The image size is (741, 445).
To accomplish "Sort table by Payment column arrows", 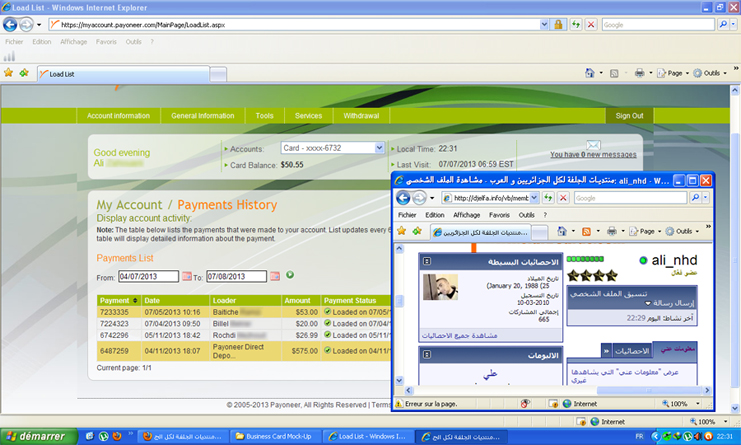I will click(x=135, y=300).
